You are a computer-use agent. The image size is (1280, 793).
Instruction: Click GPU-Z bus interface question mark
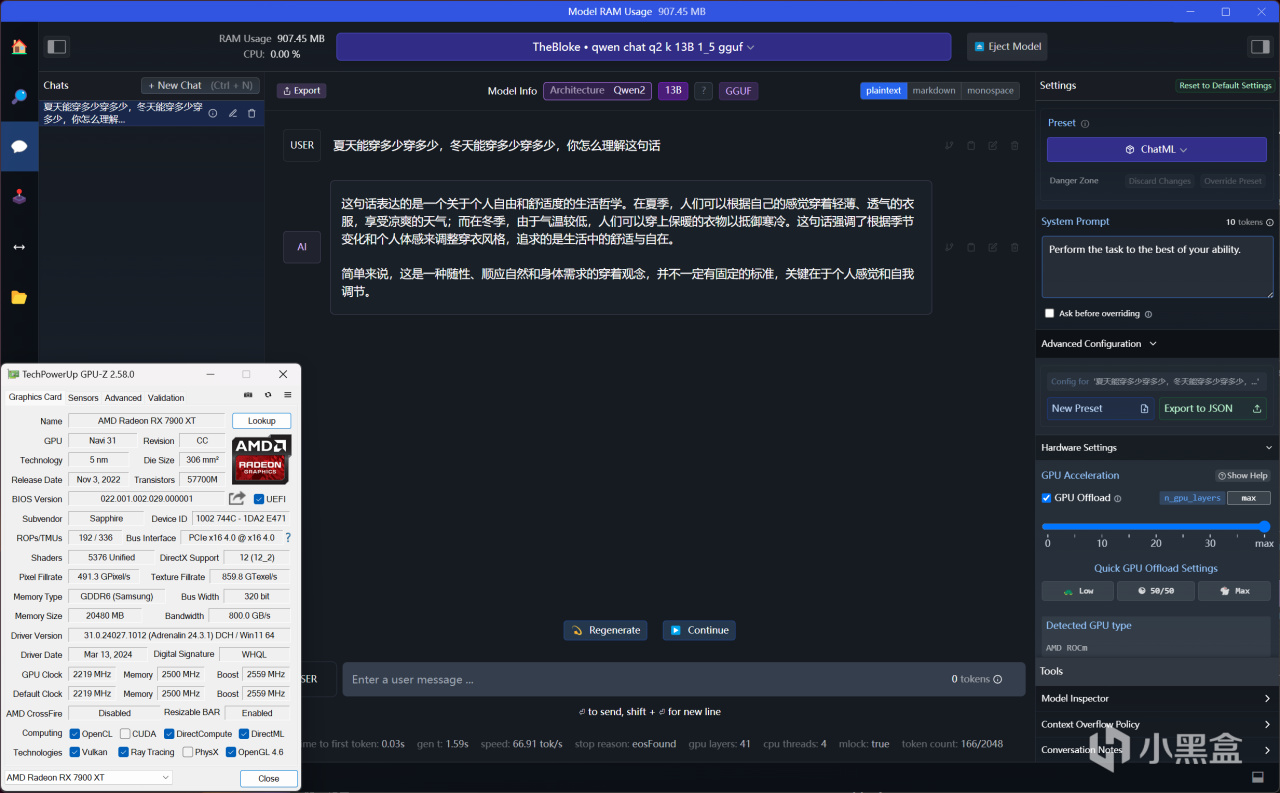(x=288, y=538)
